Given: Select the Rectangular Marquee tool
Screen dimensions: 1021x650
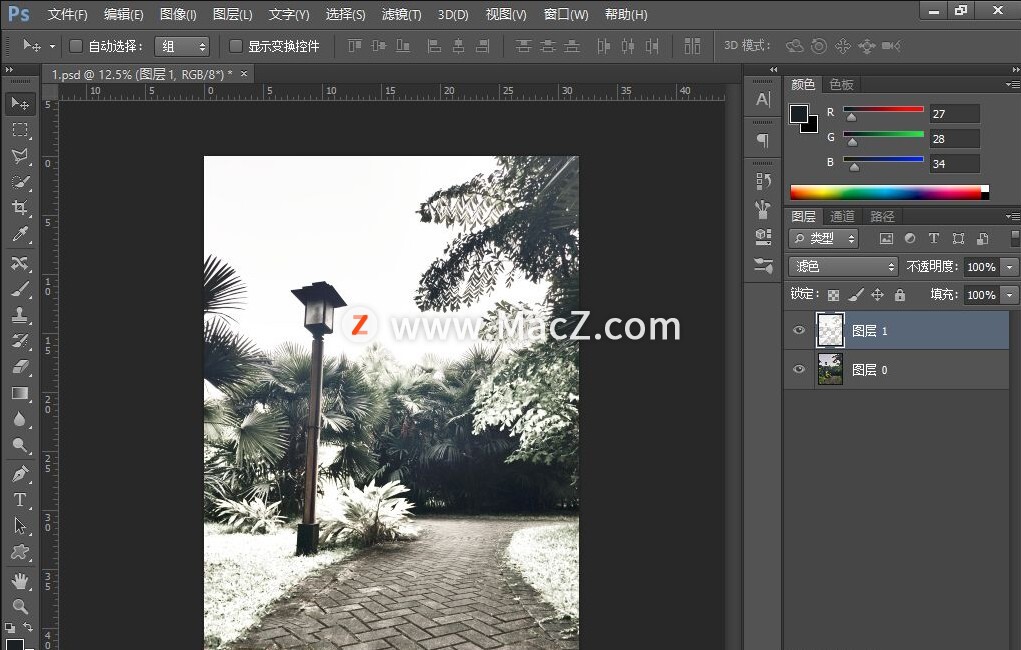Looking at the screenshot, I should [20, 130].
